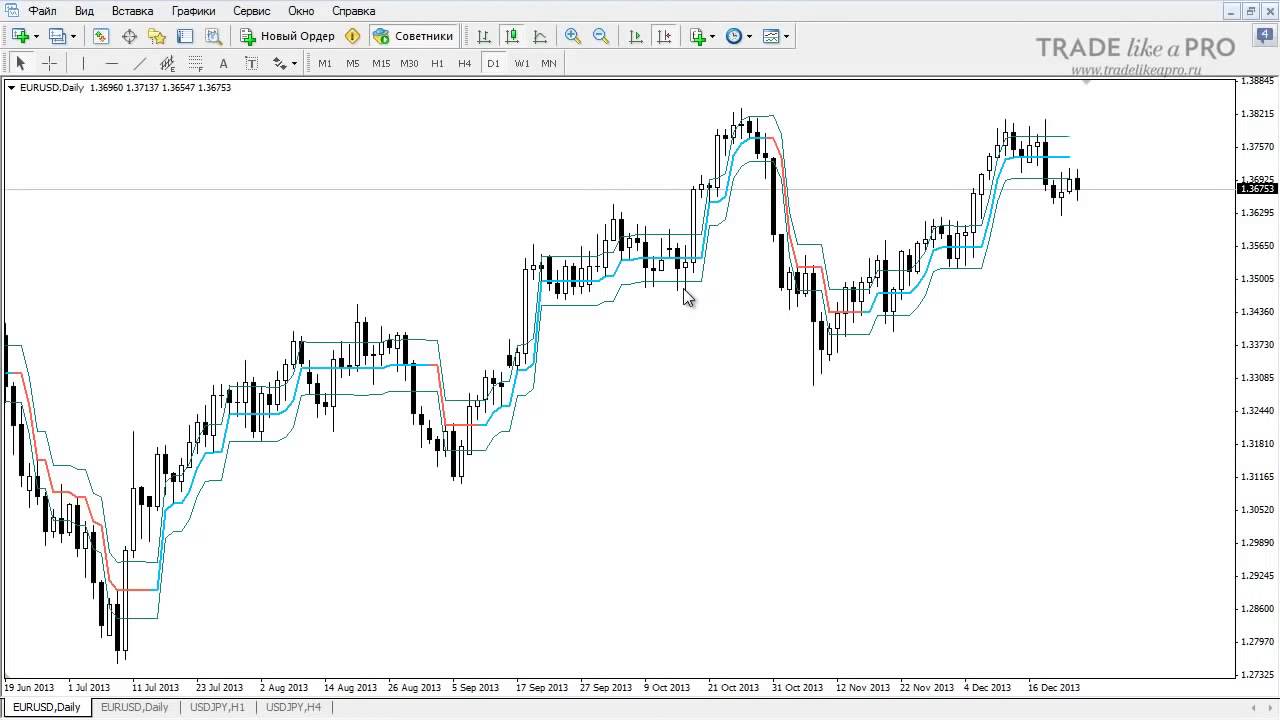This screenshot has height=720, width=1280.
Task: Open the Окно menu
Action: click(x=301, y=11)
